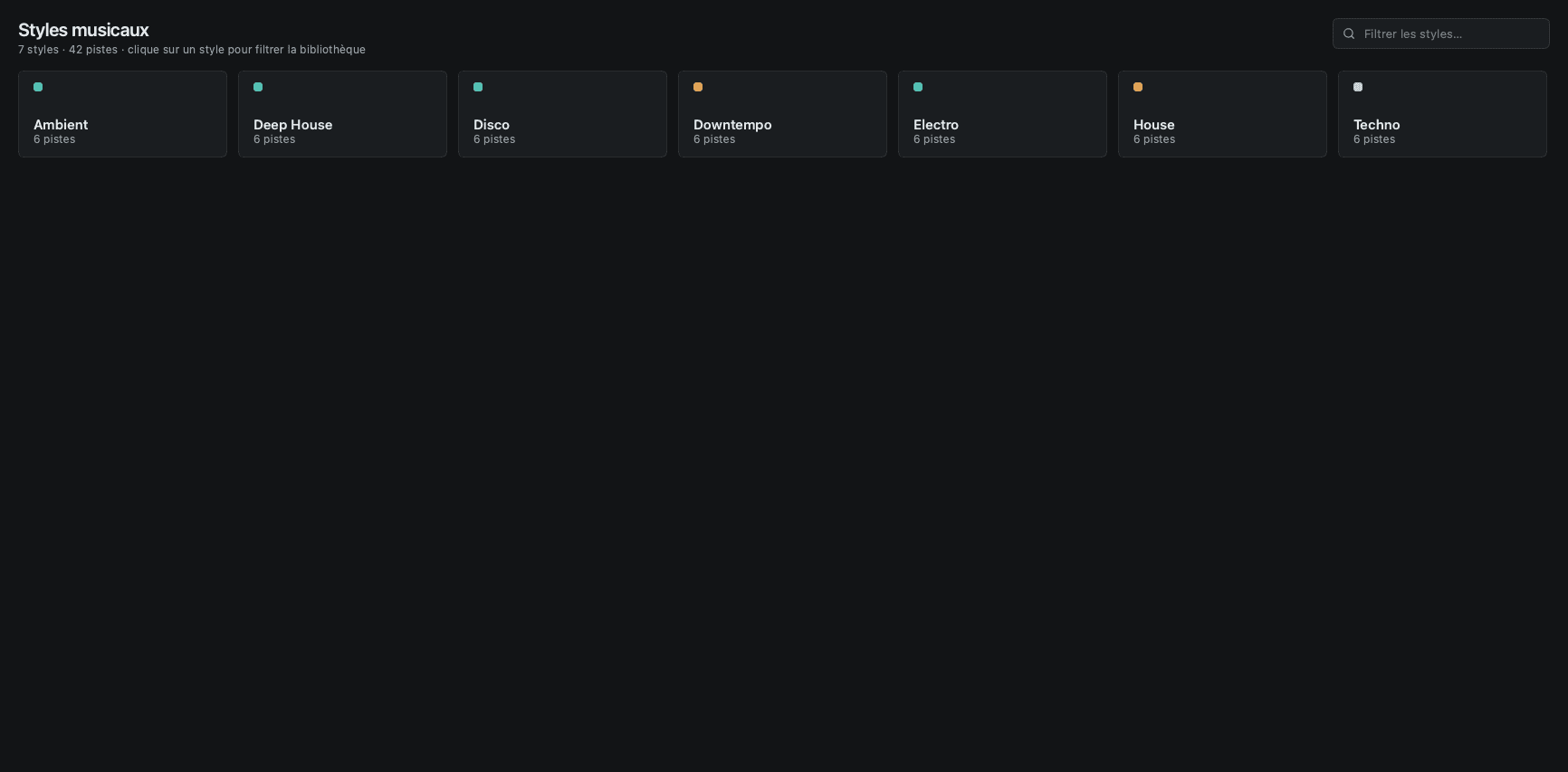
Task: Pick the Techno style card
Action: (x=1442, y=114)
